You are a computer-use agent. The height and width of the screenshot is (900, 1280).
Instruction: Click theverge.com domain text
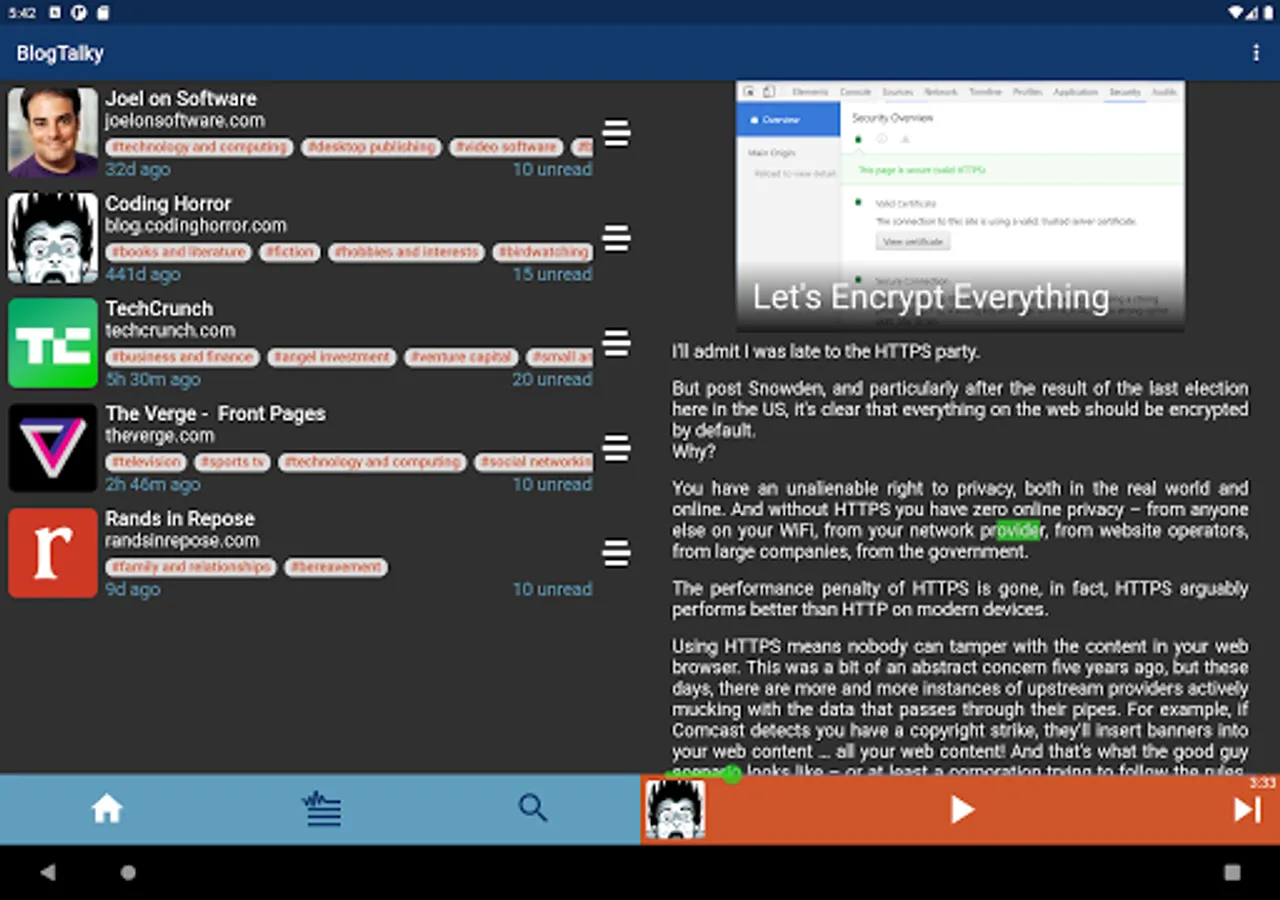coord(160,436)
